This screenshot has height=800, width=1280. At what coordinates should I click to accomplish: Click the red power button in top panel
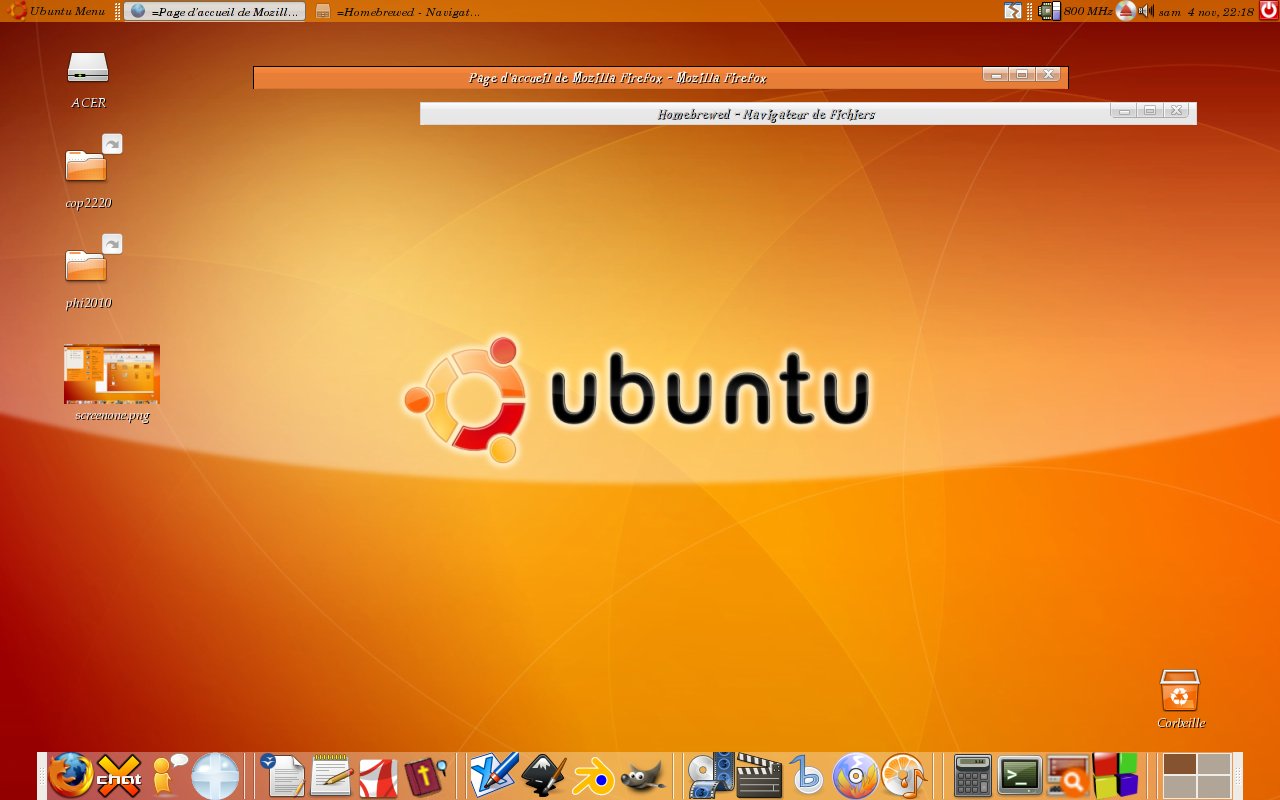click(x=1269, y=11)
